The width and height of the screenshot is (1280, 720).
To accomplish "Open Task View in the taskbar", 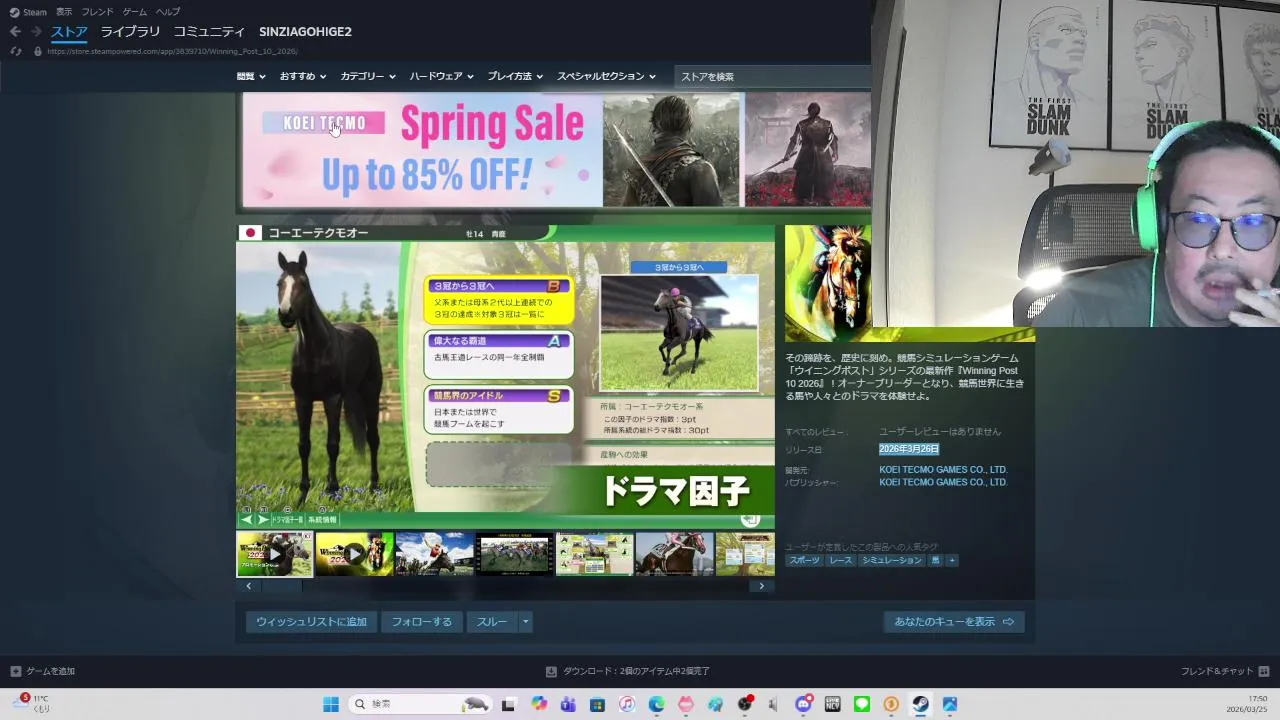I will coord(508,704).
